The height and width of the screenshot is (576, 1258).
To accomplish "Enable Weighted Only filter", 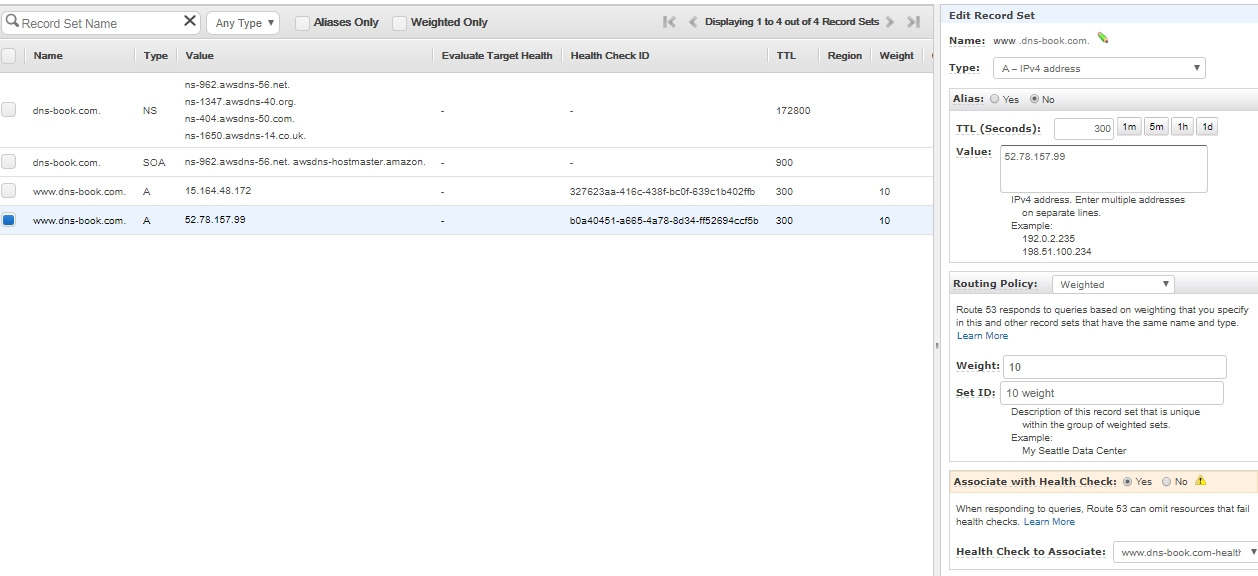I will coord(399,23).
